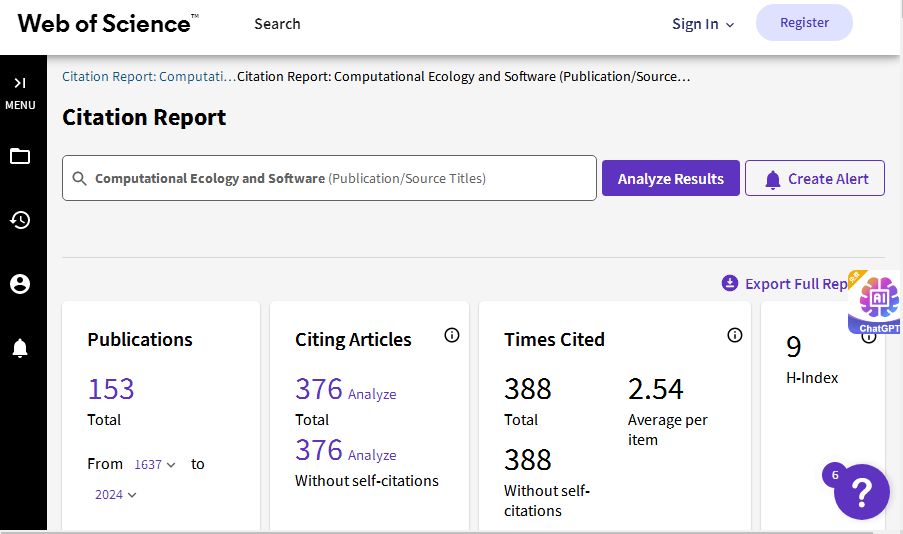Viewport: 903px width, 534px height.
Task: Click the Web of Science logo
Action: (x=108, y=24)
